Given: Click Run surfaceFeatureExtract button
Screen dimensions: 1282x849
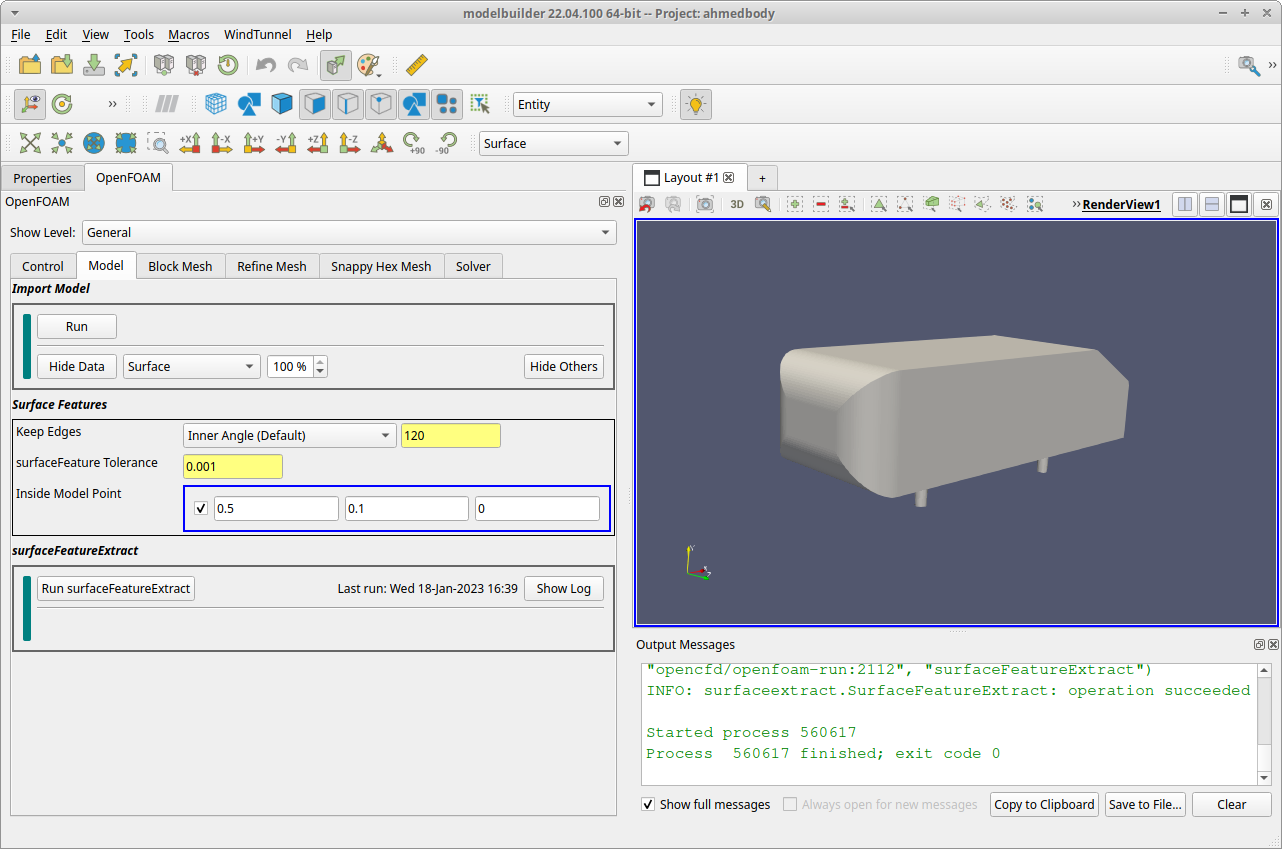Looking at the screenshot, I should click(116, 588).
